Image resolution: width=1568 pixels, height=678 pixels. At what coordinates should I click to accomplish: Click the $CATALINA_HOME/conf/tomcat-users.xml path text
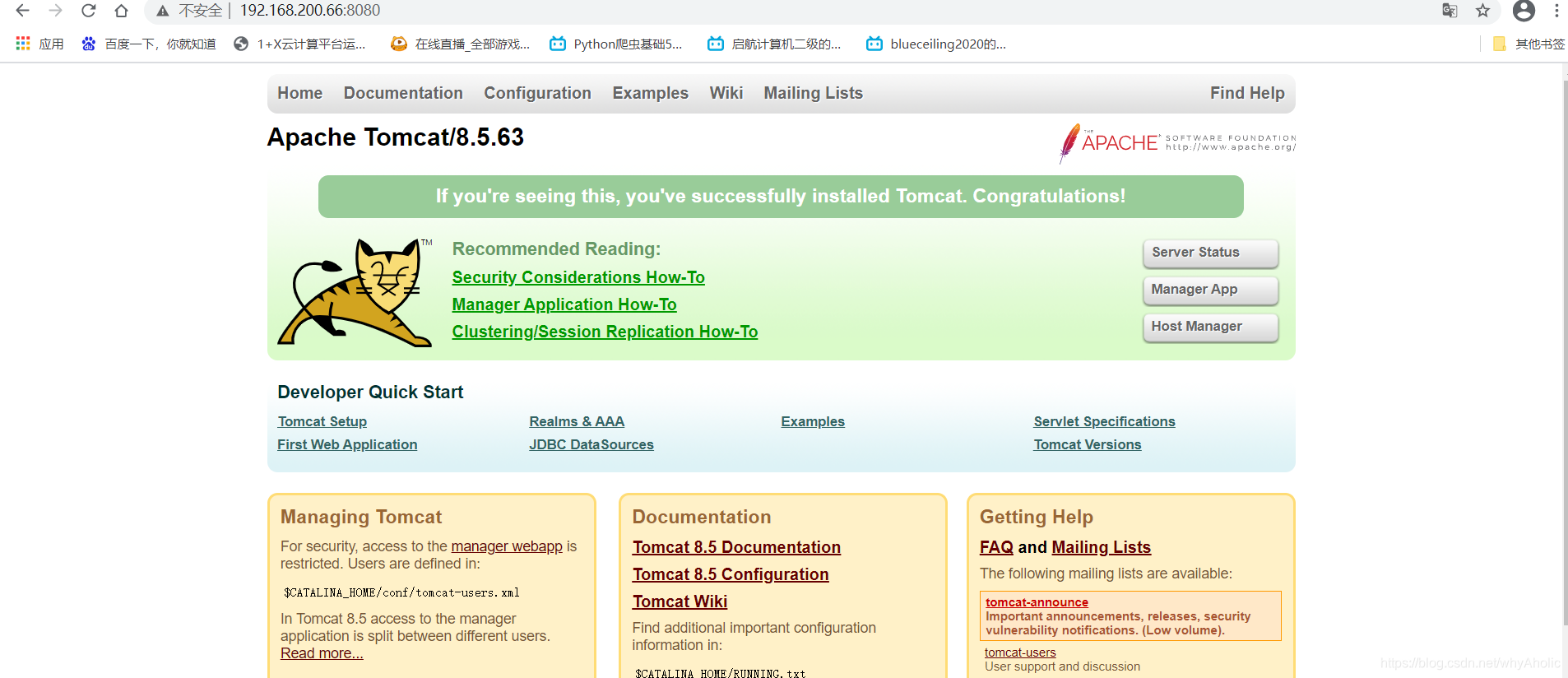pos(401,592)
